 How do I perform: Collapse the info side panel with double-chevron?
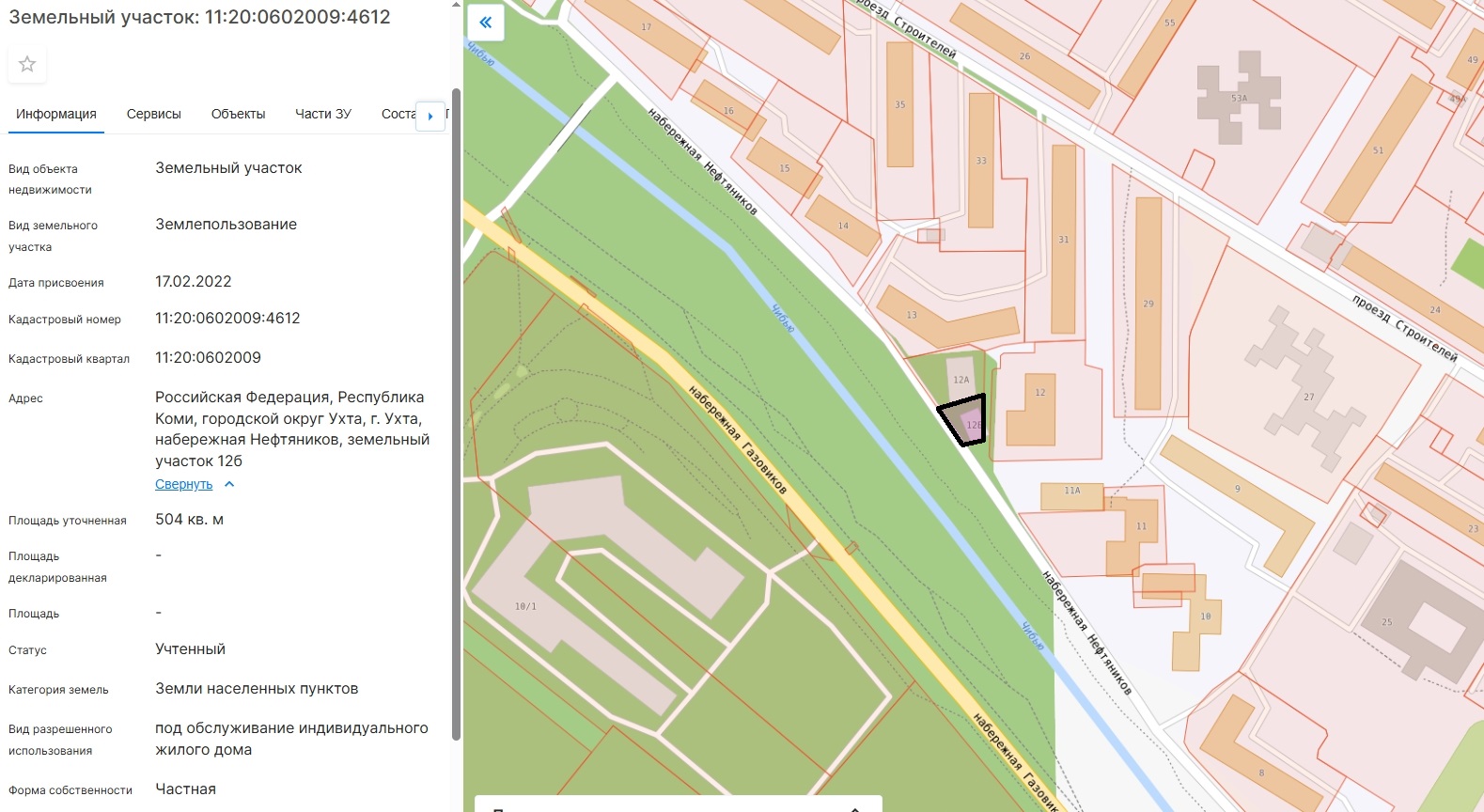pos(486,23)
